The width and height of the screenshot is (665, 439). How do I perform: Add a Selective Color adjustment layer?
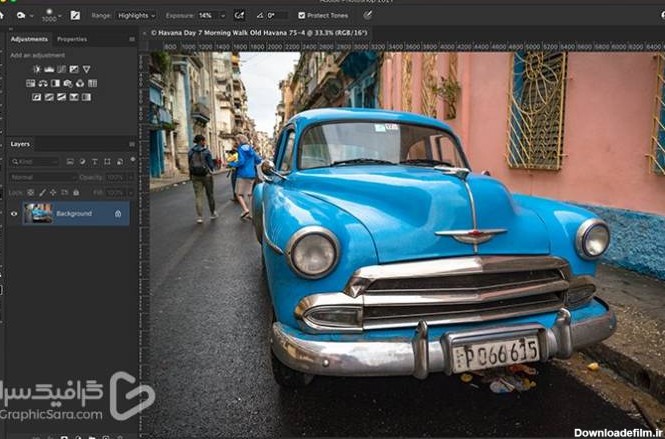point(74,97)
